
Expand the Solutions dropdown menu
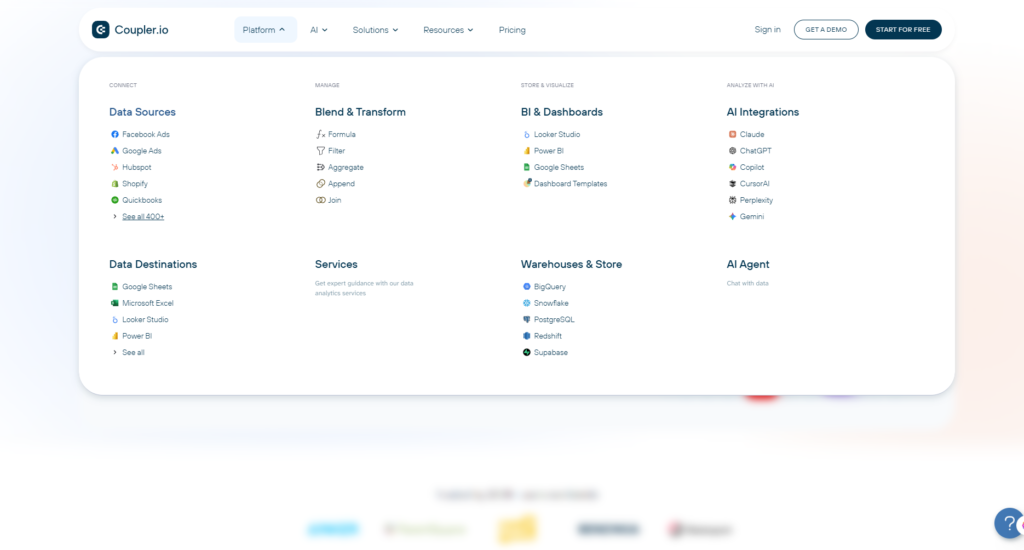(x=376, y=29)
